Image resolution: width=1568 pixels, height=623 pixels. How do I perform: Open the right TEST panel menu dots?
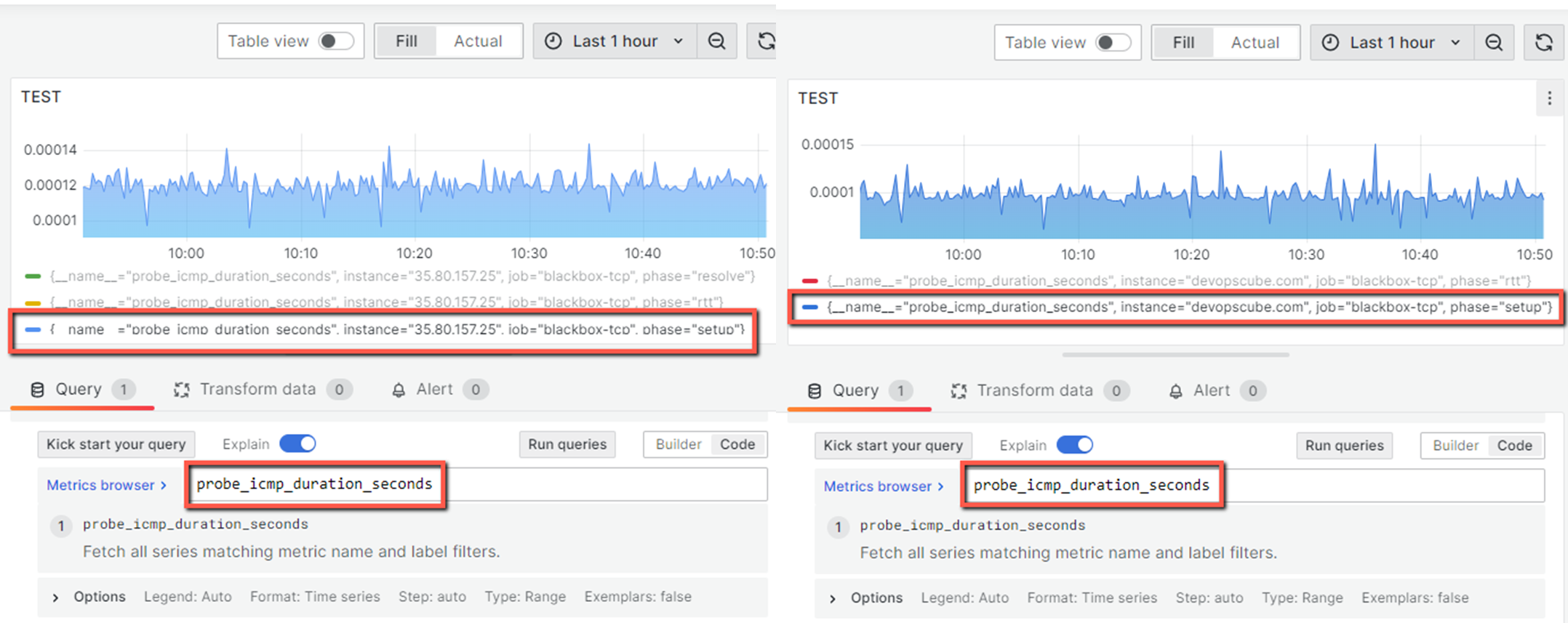click(1549, 98)
